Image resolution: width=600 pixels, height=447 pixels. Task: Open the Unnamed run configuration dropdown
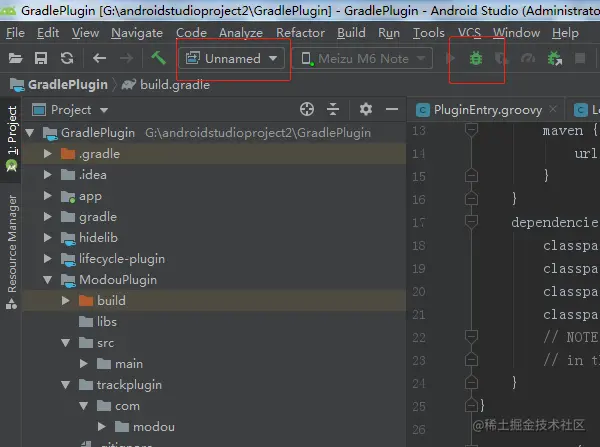232,58
